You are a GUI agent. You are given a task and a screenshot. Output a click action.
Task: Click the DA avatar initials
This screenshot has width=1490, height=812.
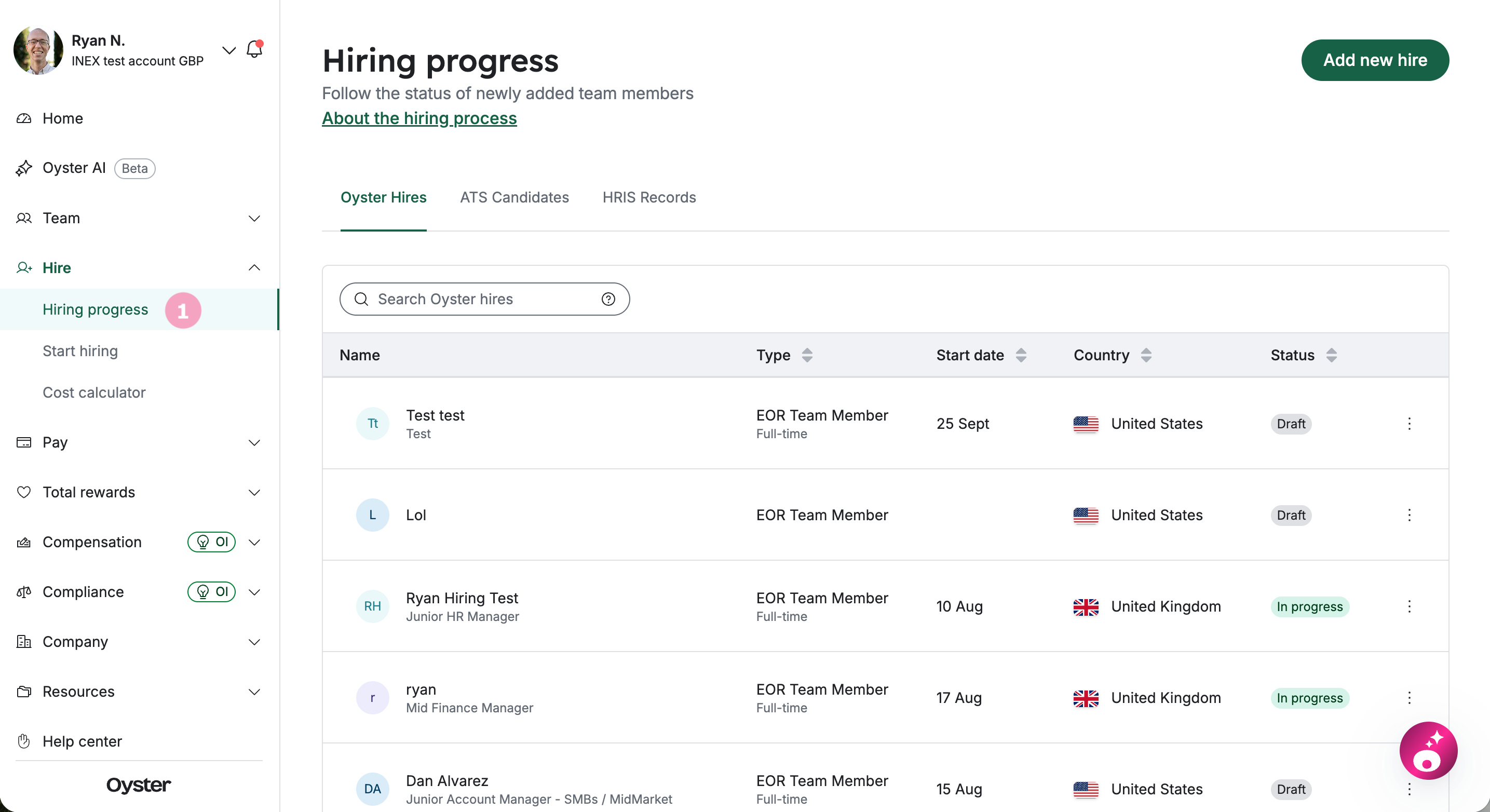373,790
